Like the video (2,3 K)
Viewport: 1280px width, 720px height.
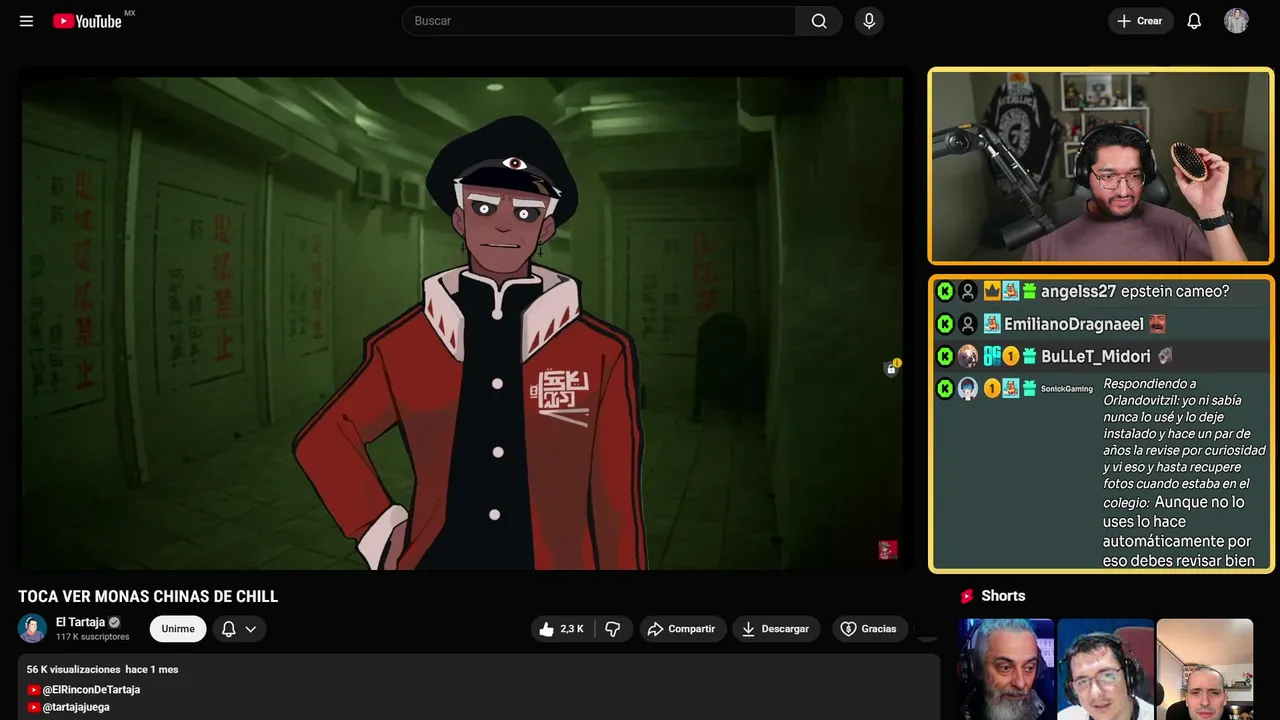pyautogui.click(x=562, y=629)
